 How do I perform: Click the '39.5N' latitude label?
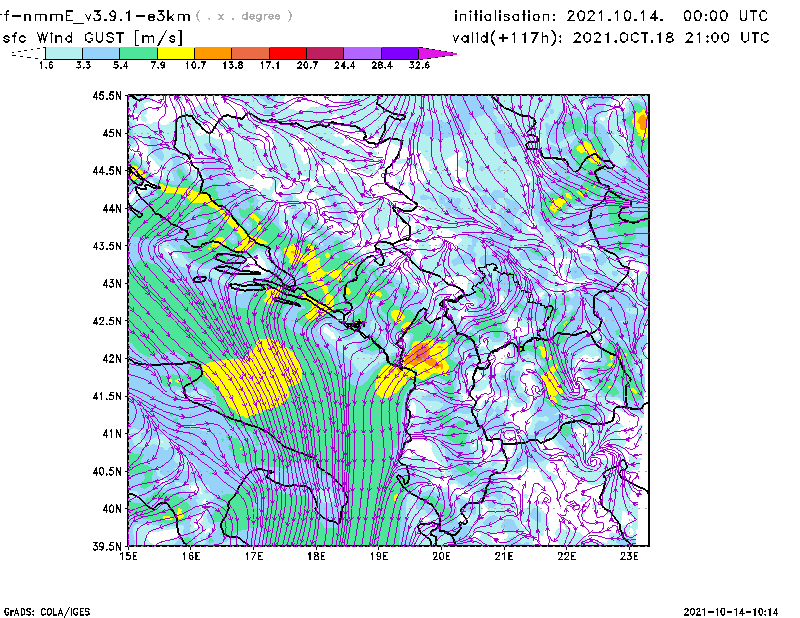tap(107, 546)
